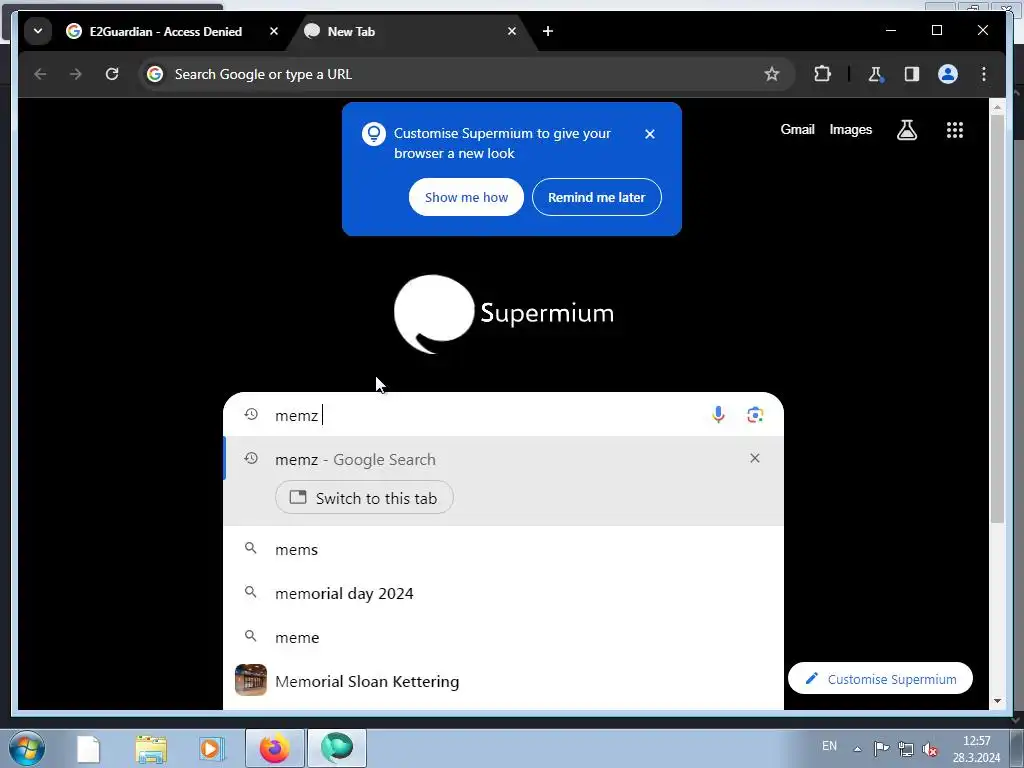Viewport: 1024px width, 768px height.
Task: Click the lightbulb icon in the blue popup
Action: [374, 135]
